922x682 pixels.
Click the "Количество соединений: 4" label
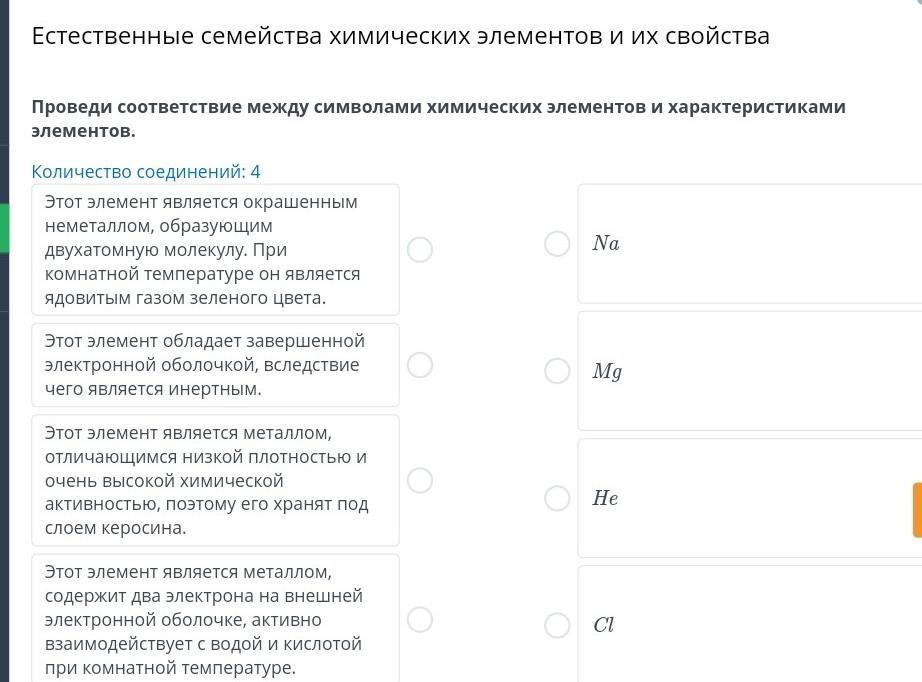pyautogui.click(x=146, y=172)
